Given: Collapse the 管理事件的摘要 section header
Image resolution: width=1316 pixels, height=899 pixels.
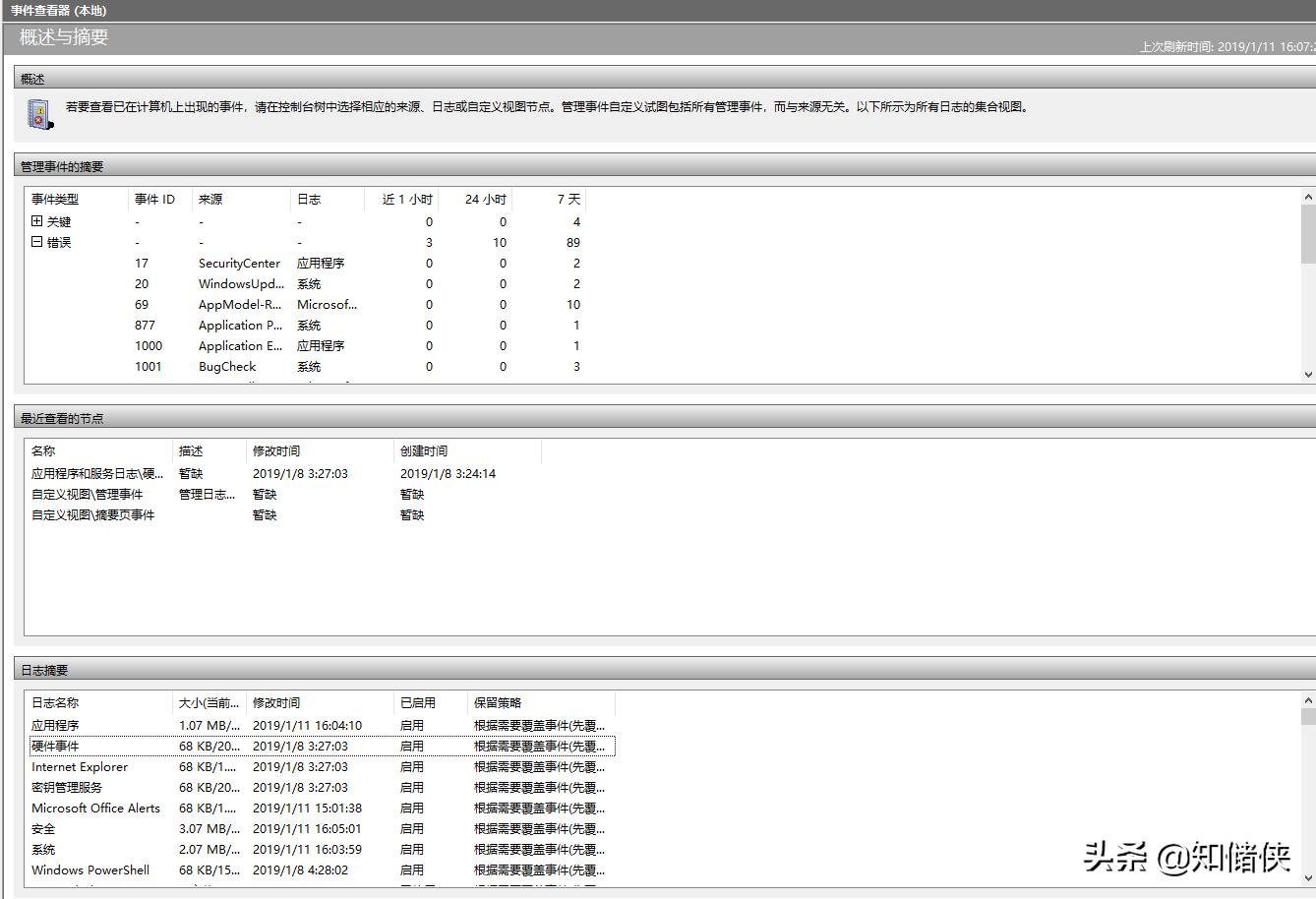Looking at the screenshot, I should (665, 167).
